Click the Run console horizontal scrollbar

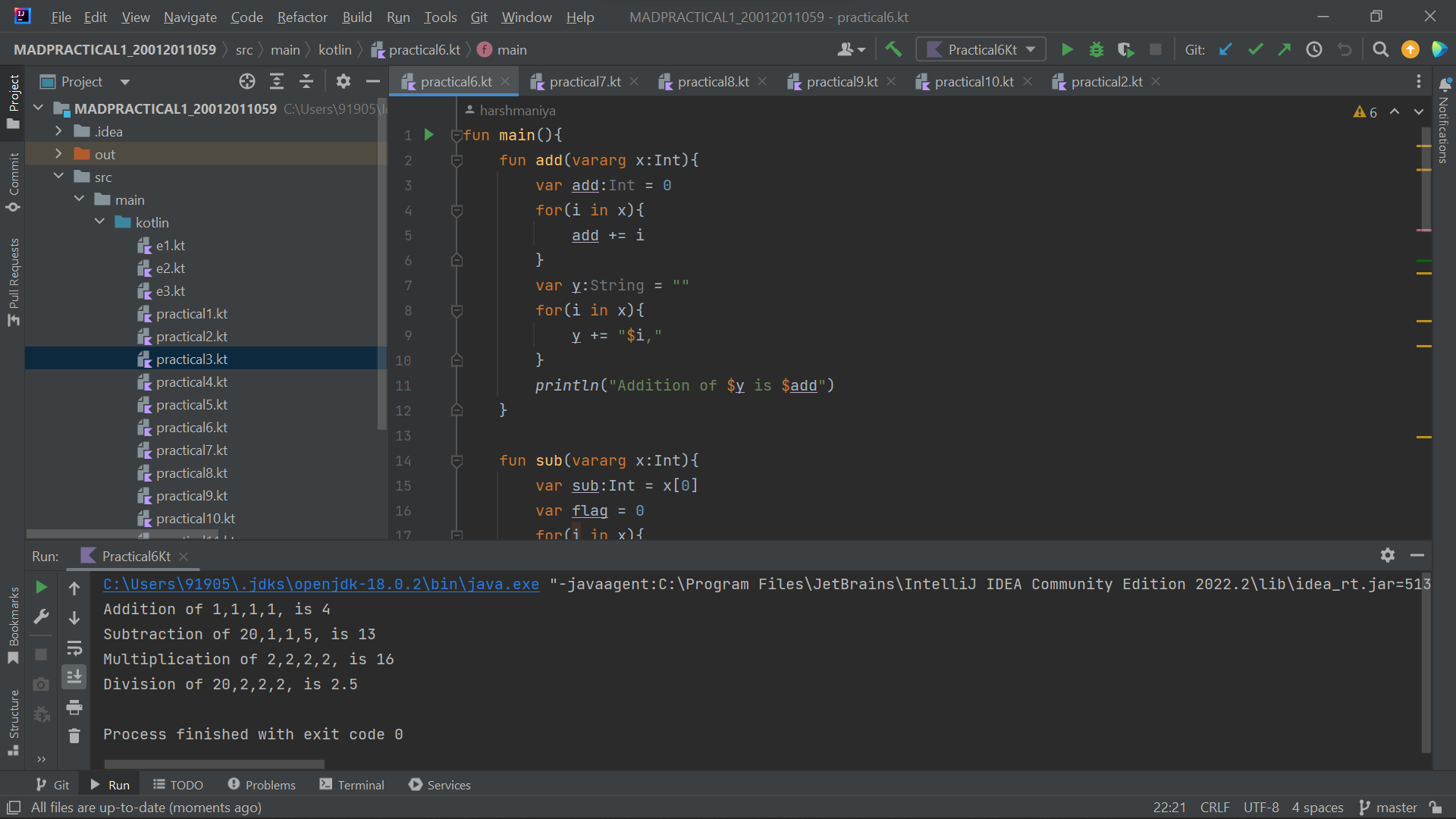(214, 764)
